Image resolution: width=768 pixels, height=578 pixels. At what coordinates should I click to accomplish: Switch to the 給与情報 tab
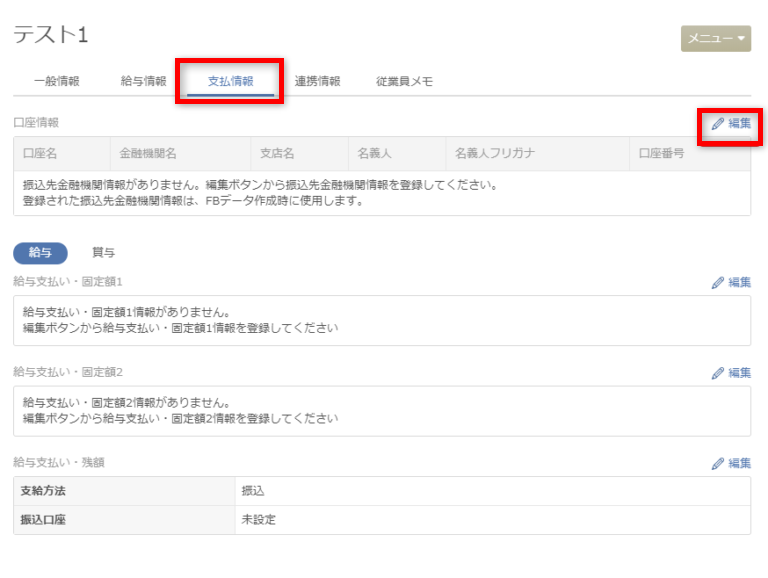tap(143, 82)
